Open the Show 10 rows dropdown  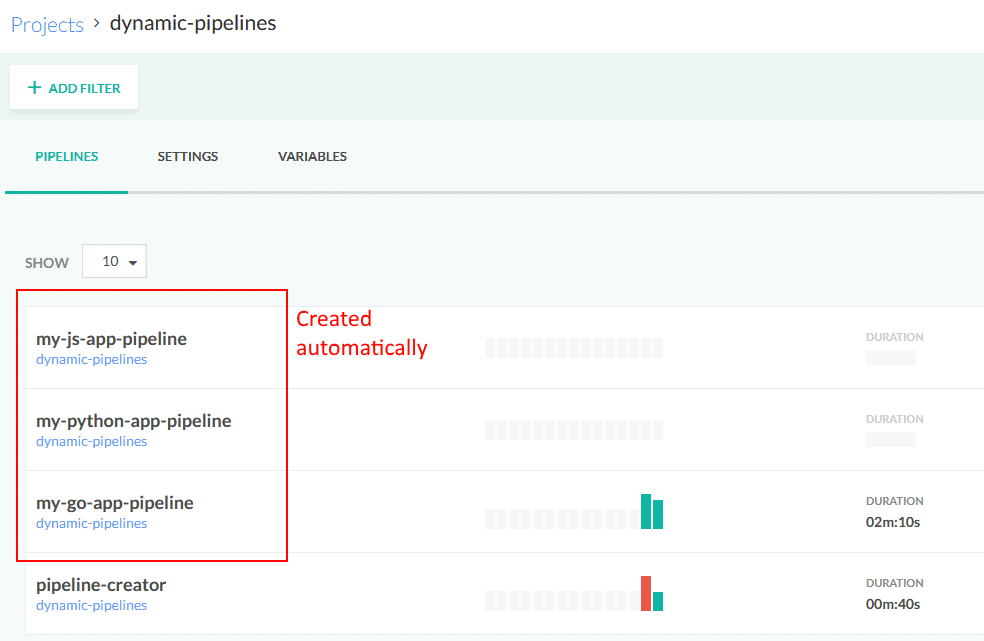click(114, 262)
